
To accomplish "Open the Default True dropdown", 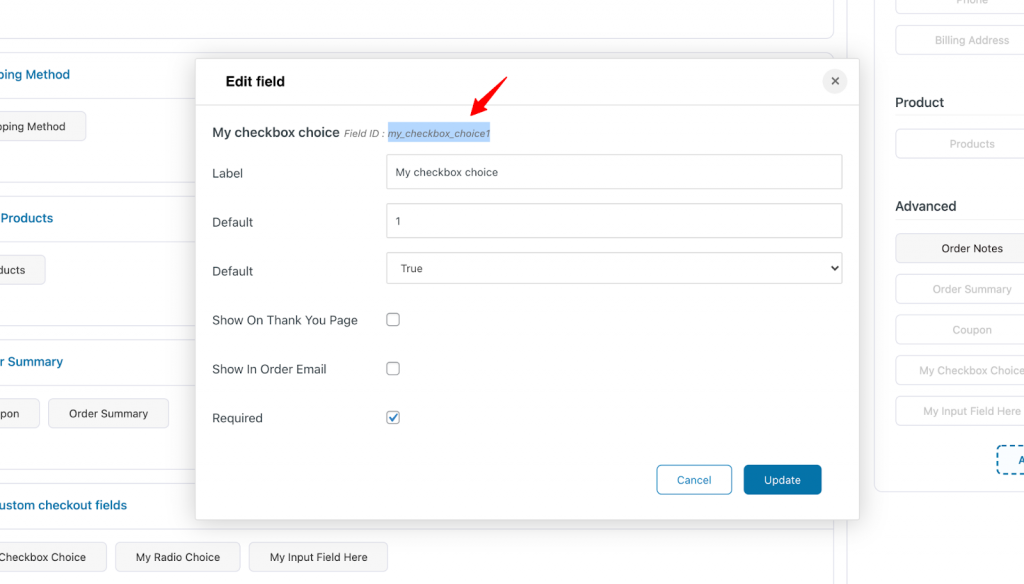I will 614,268.
